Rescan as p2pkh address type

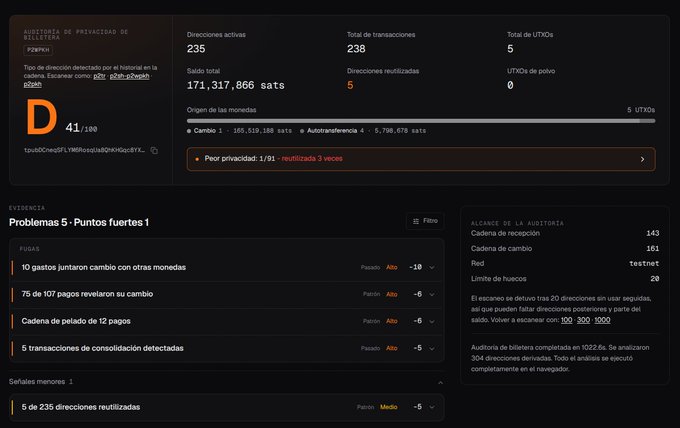point(33,84)
